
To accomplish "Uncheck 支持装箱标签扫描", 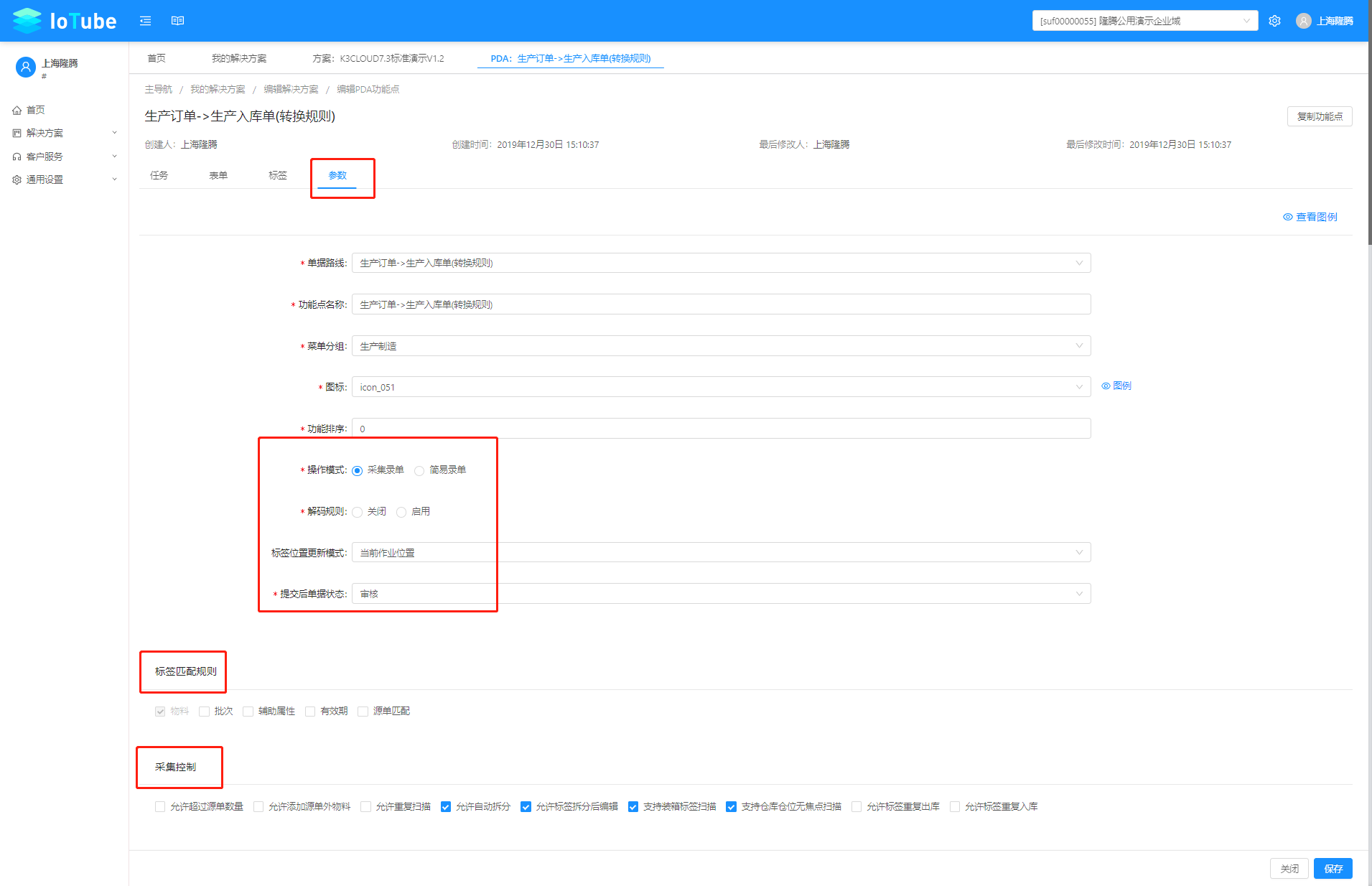I will (633, 807).
